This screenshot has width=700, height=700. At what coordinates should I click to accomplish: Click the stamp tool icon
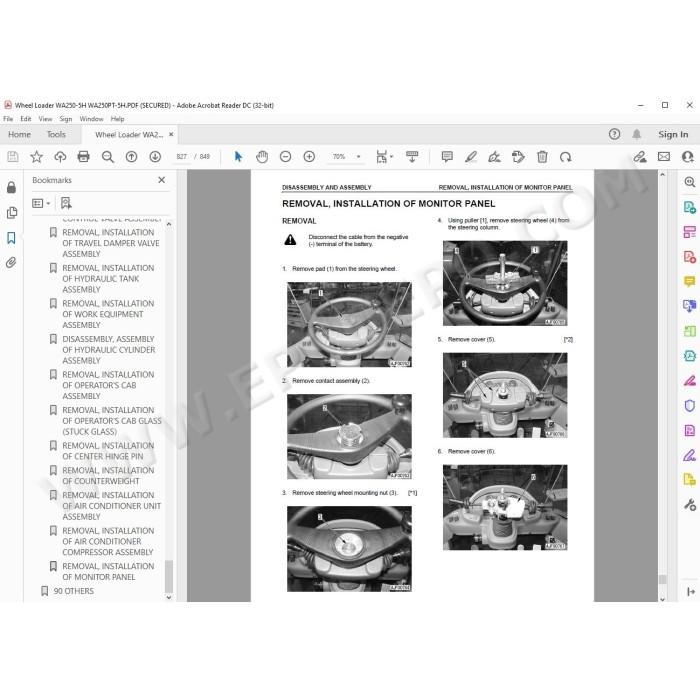(518, 157)
